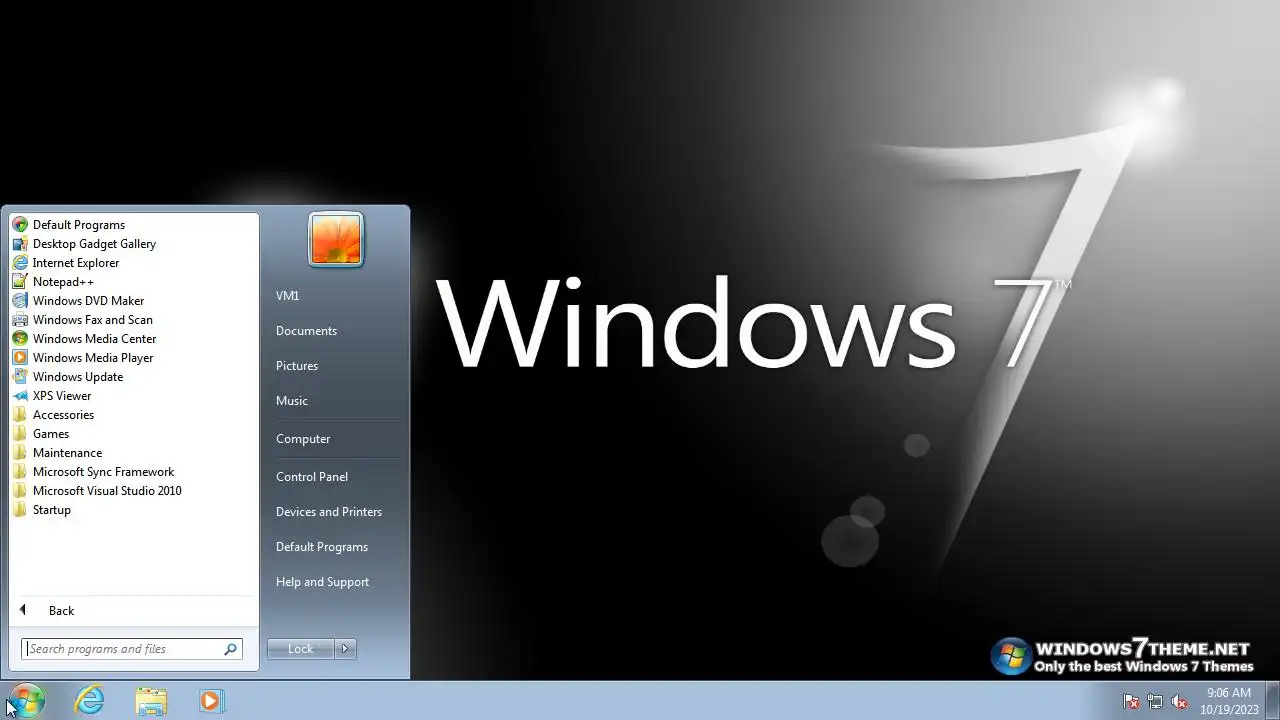Open Windows Fax and Scan icon
Image resolution: width=1280 pixels, height=720 pixels.
coord(20,320)
